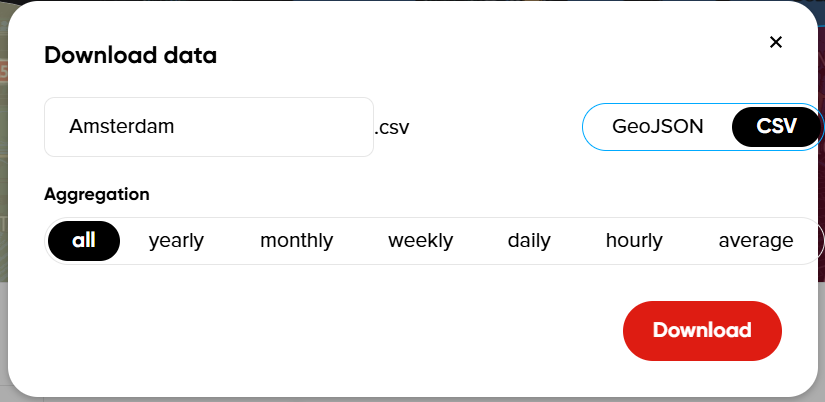
Task: Choose average aggregation
Action: [x=755, y=241]
